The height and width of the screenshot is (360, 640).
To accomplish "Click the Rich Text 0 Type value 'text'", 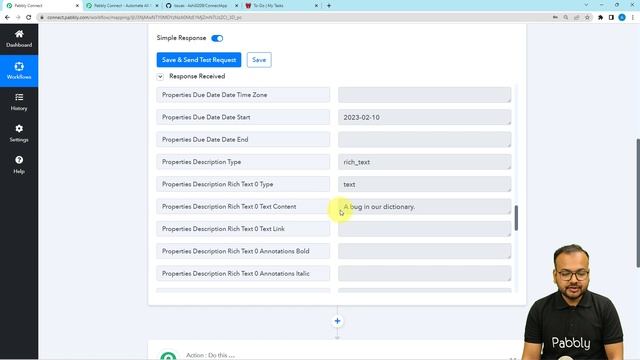I will [424, 184].
